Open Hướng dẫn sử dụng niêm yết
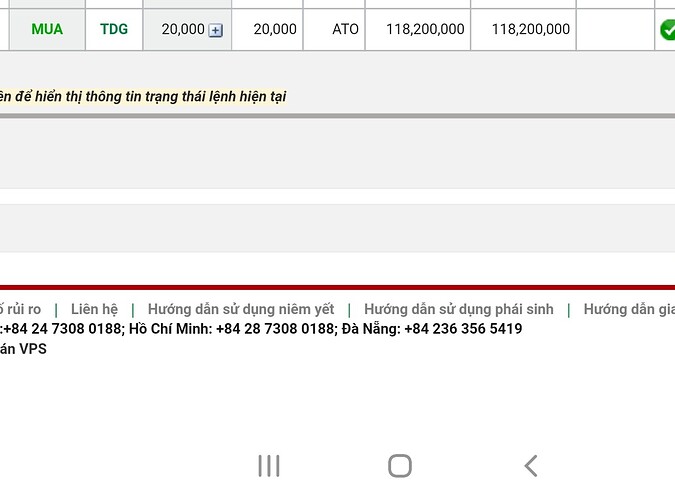 (241, 309)
